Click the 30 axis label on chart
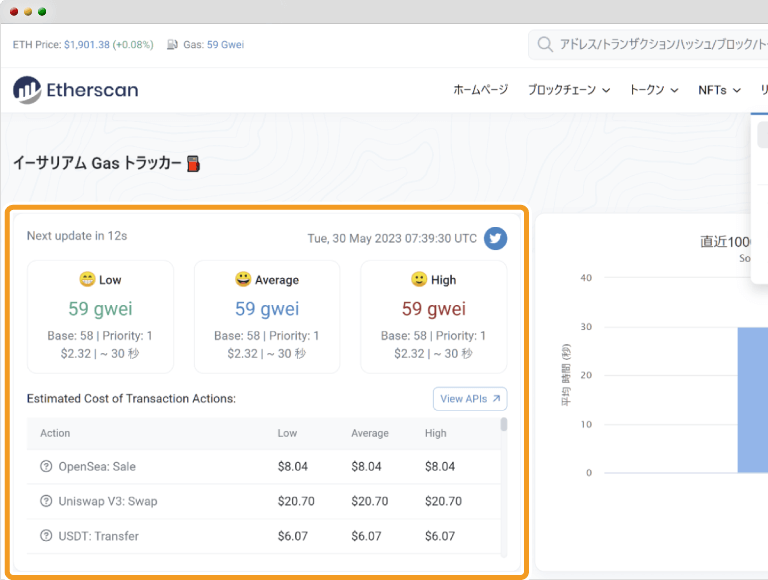Viewport: 768px width, 580px height. tap(586, 327)
